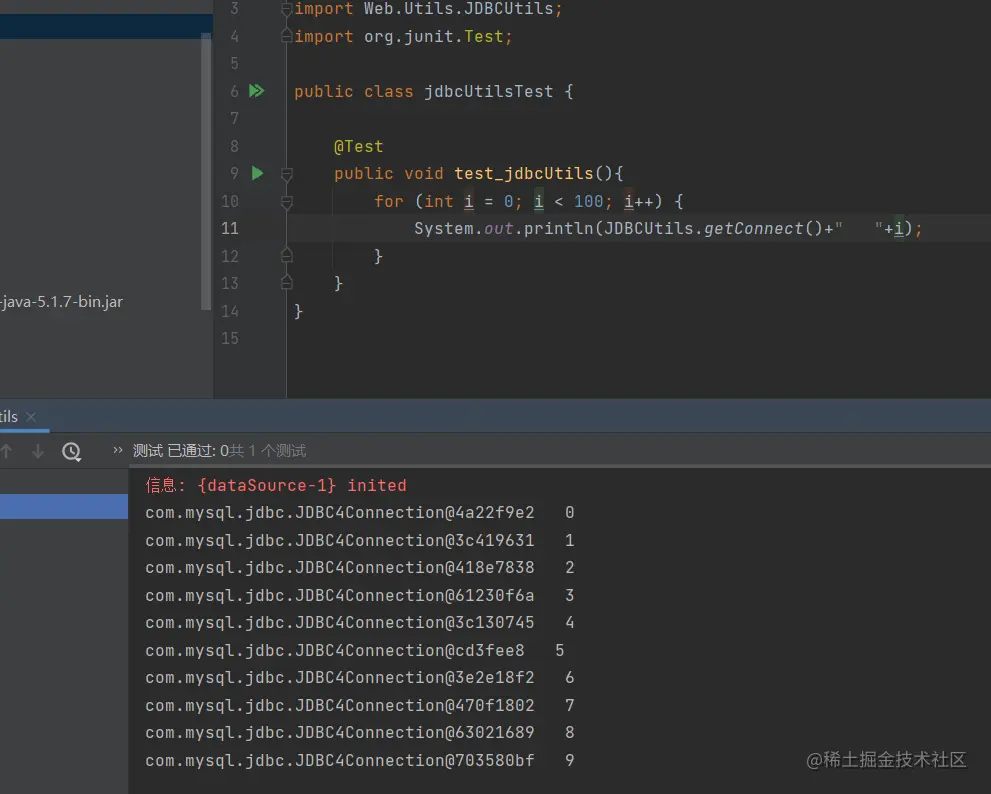Click output line JDBC4Connection@4a22f9e2
The height and width of the screenshot is (794, 991).
360,512
